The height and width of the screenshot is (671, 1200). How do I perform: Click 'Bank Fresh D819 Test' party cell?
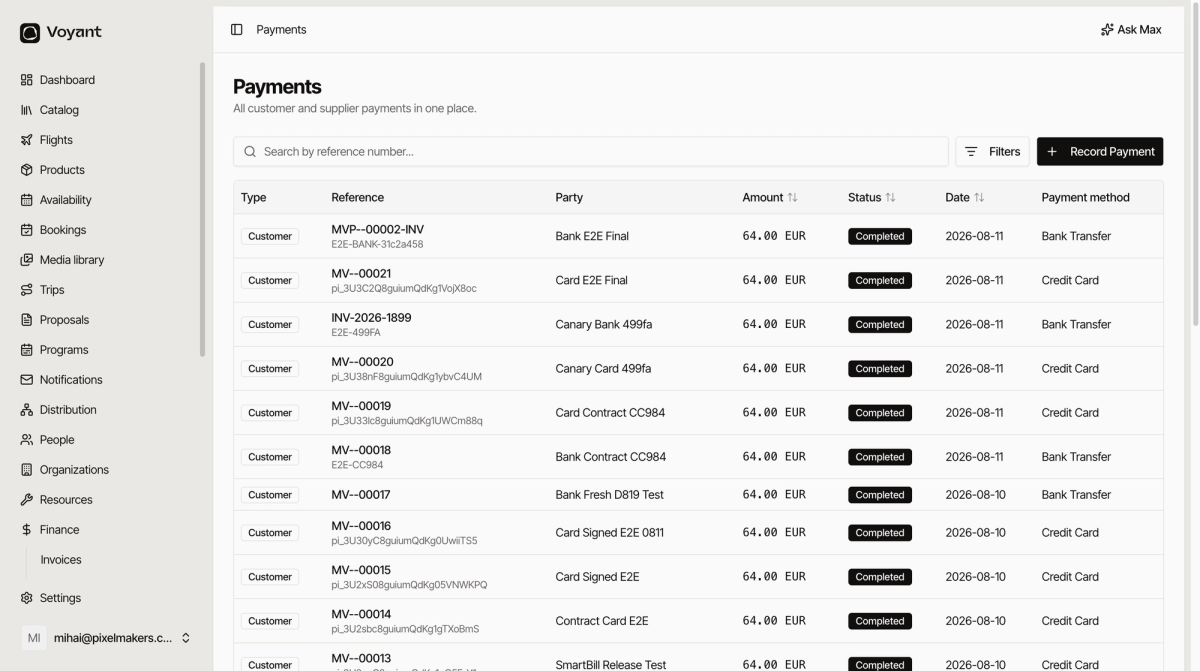pos(609,495)
